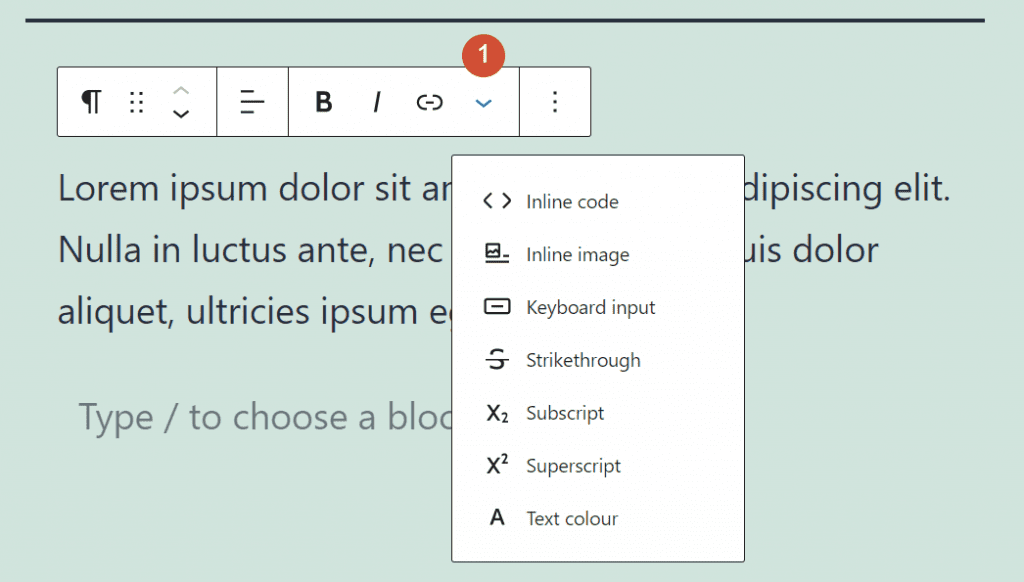Open the block options kebab menu
1024x582 pixels.
tap(554, 101)
